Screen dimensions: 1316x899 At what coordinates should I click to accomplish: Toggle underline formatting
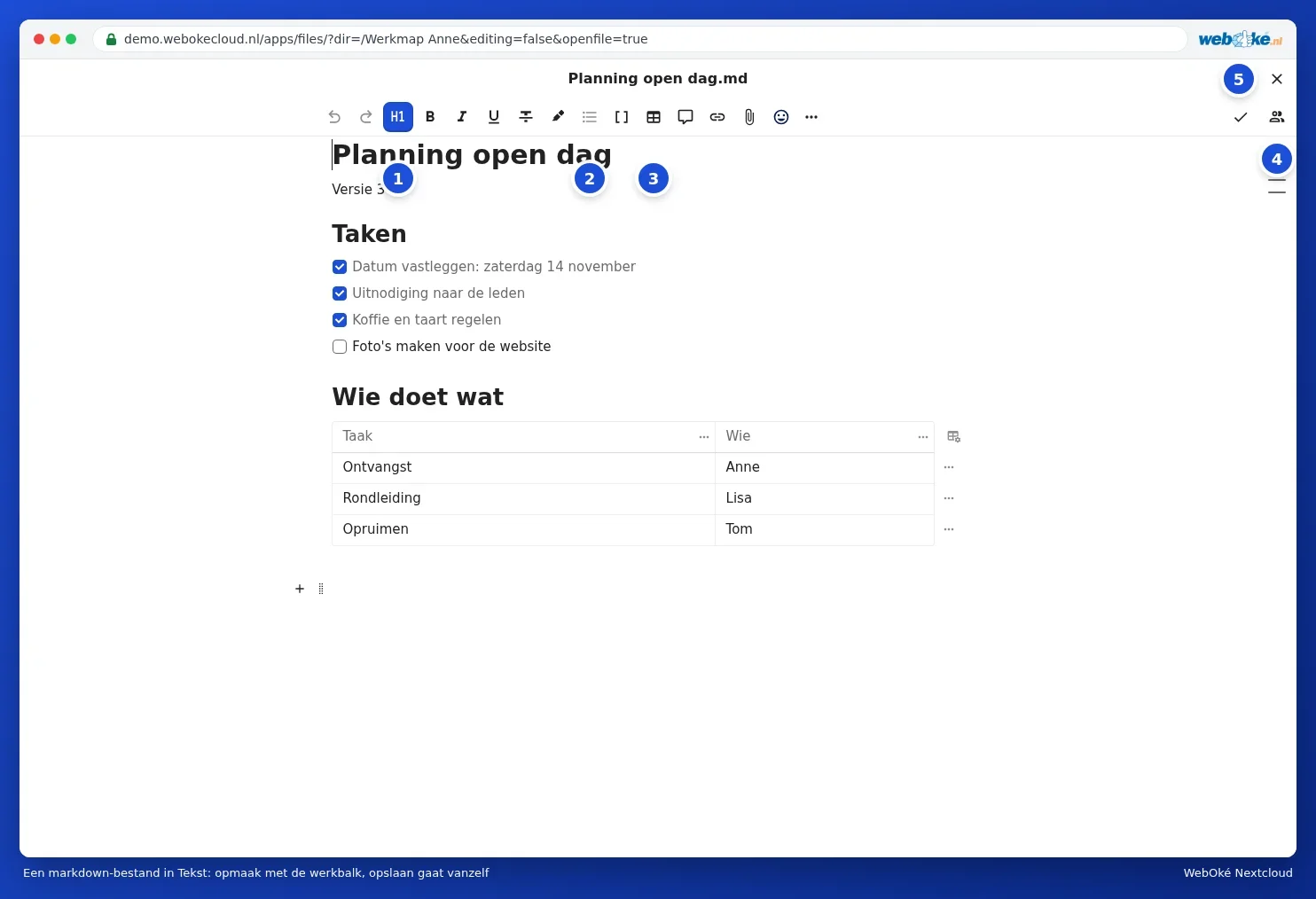click(x=494, y=117)
